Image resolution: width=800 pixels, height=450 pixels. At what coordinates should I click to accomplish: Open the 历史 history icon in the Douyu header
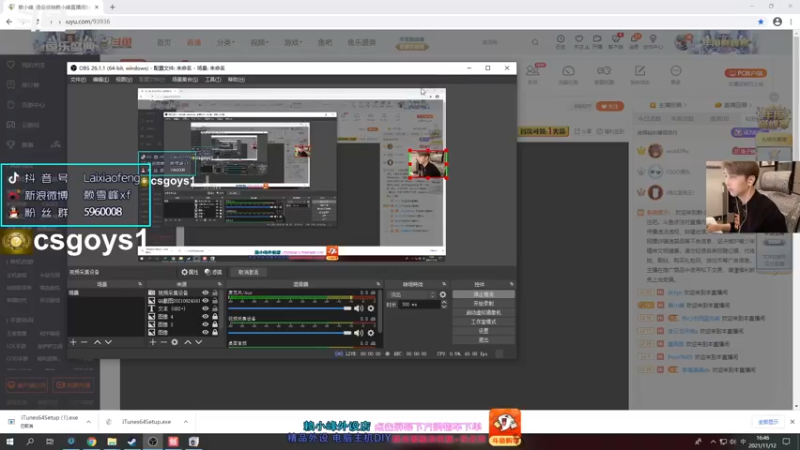click(x=560, y=41)
